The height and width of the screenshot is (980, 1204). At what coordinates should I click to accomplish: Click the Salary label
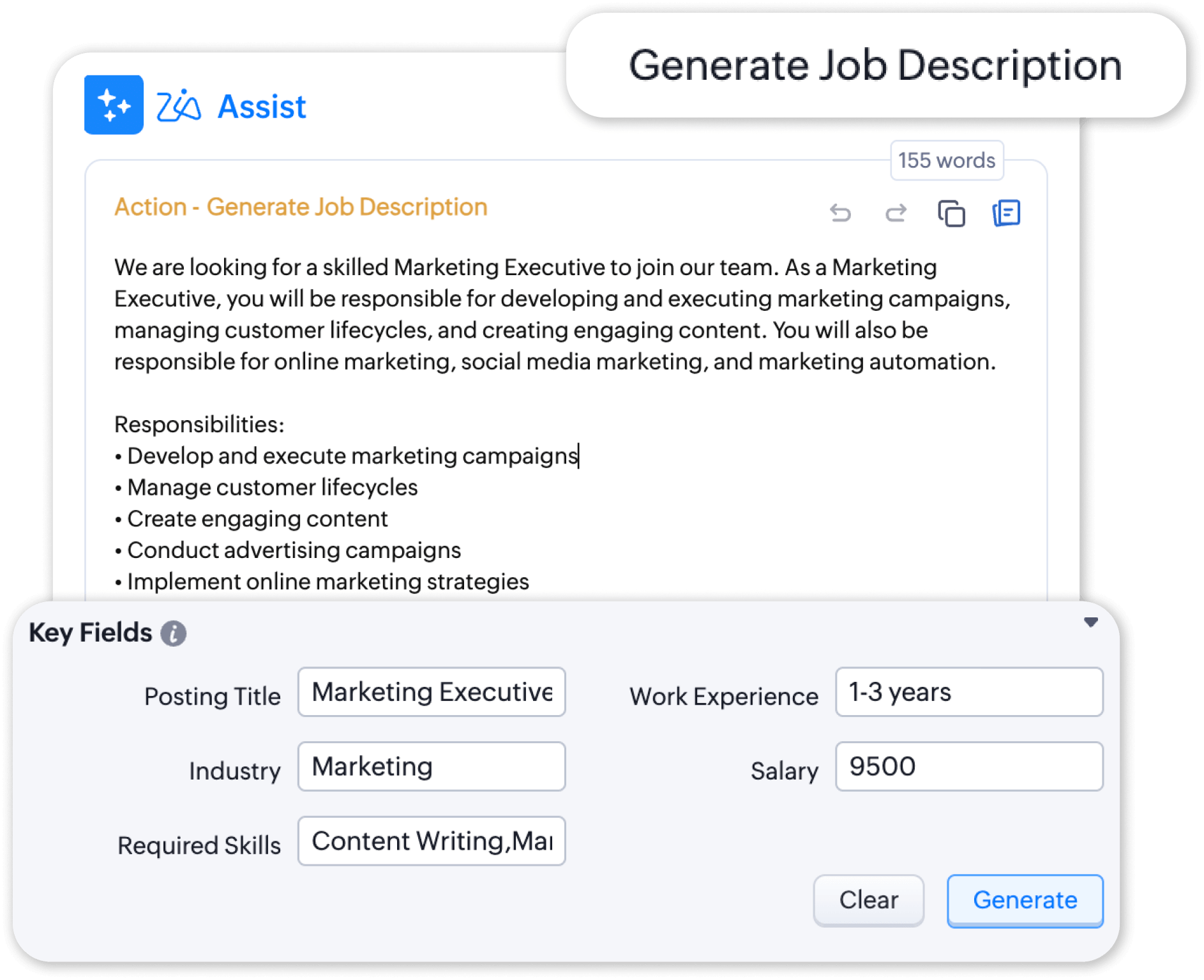coord(785,771)
